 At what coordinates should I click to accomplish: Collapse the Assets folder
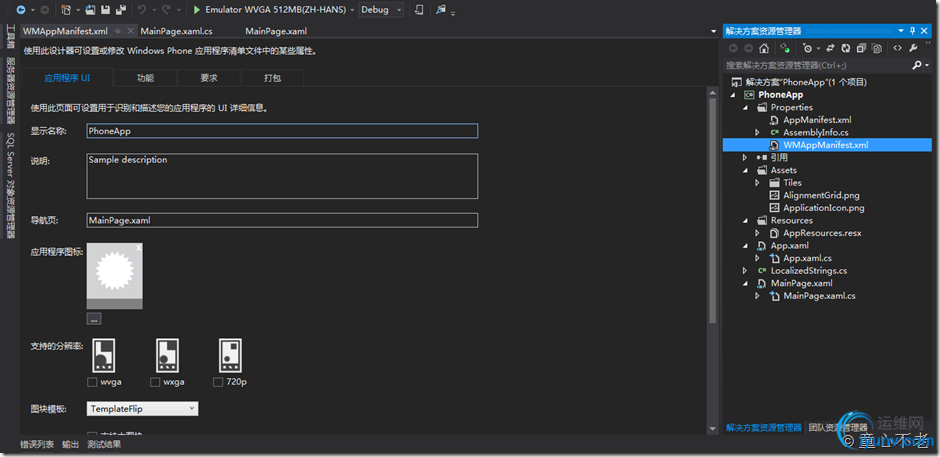(745, 170)
